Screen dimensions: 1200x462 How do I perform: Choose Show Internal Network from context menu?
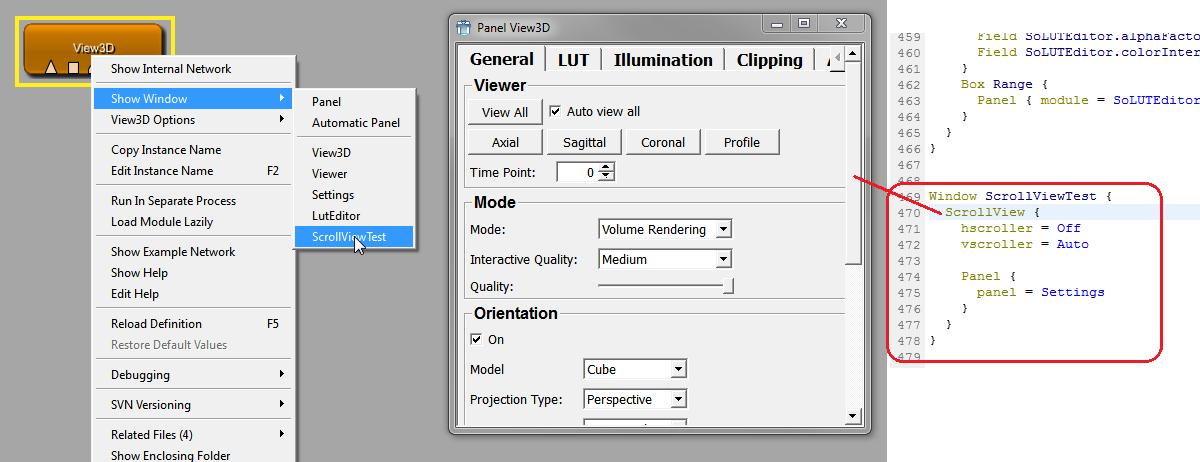tap(171, 69)
